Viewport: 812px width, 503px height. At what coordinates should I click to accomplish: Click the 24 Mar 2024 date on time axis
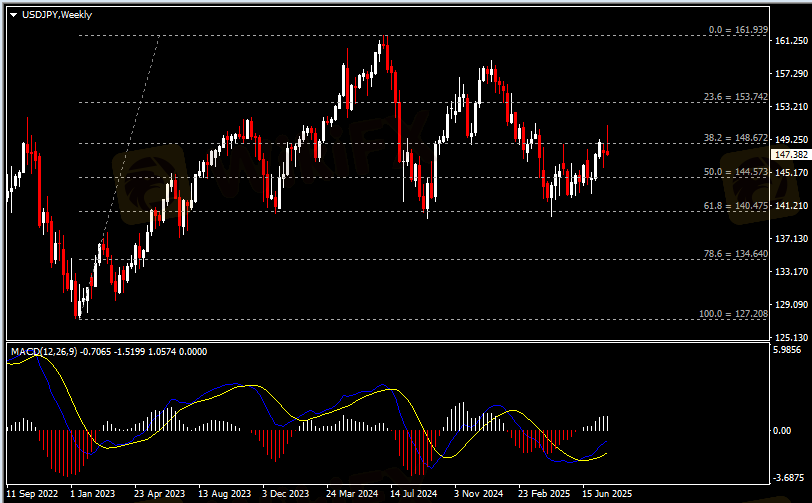tap(350, 494)
